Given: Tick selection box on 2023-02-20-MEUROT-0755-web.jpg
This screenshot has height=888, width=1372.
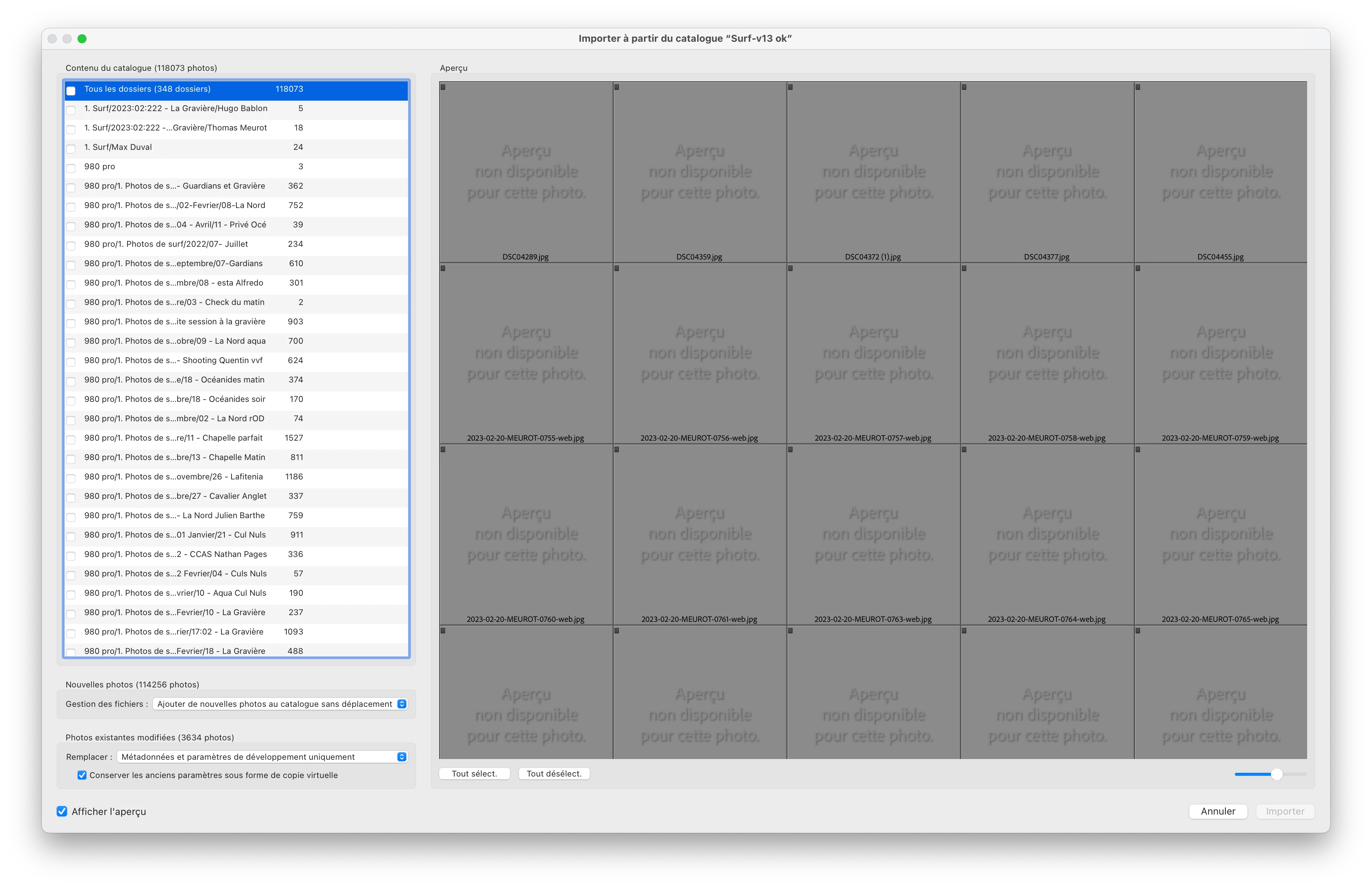Looking at the screenshot, I should (443, 268).
